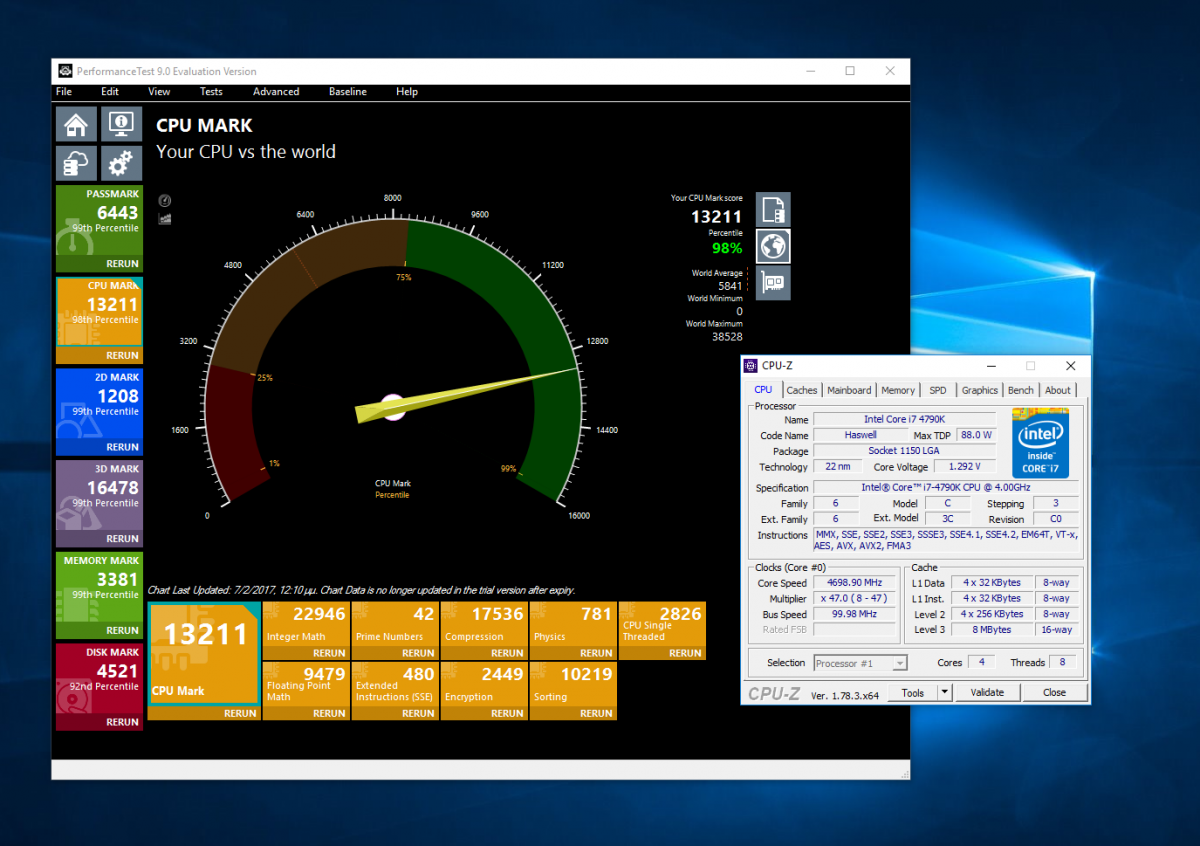Viewport: 1200px width, 846px height.
Task: Rerun the Floating Point Math test
Action: tap(329, 713)
